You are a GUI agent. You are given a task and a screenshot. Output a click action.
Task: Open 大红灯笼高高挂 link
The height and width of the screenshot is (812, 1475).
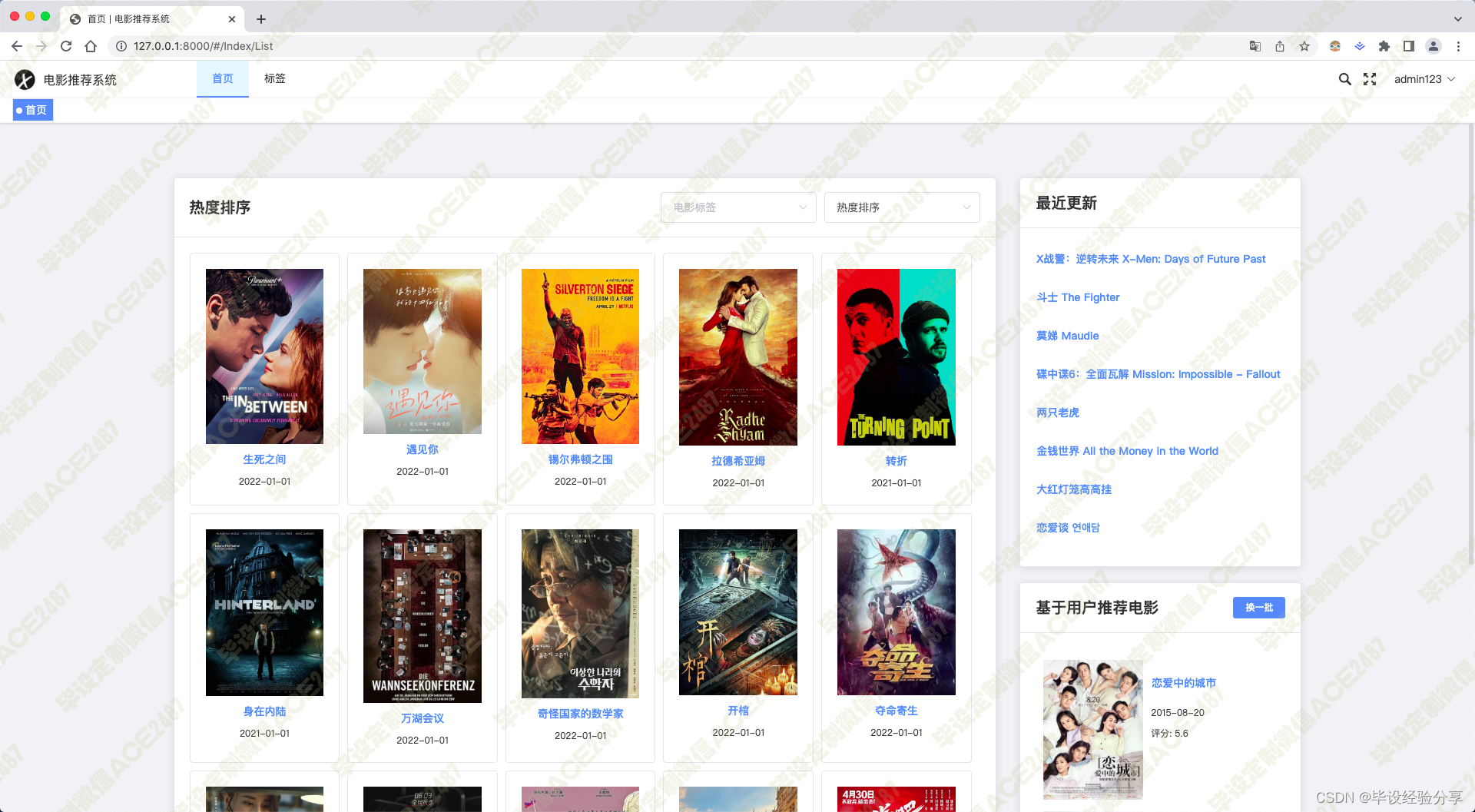1073,489
